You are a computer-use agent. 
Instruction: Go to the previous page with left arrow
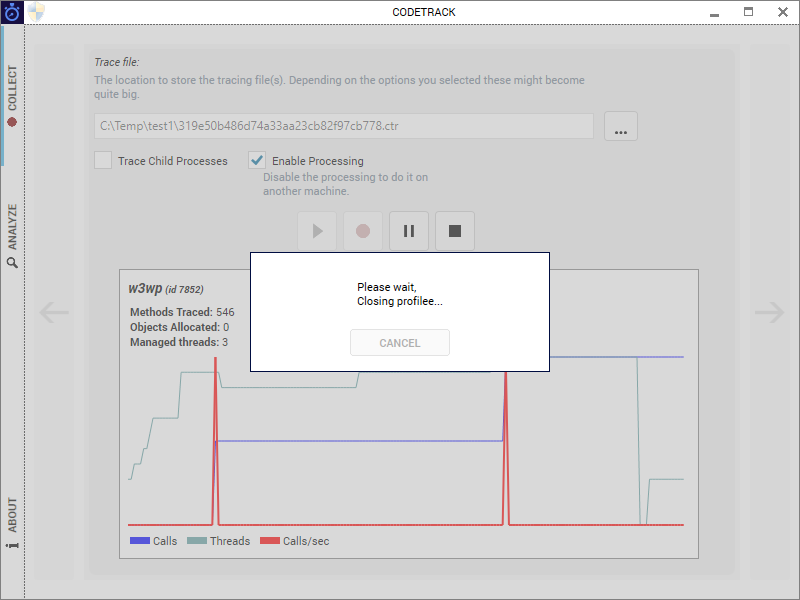[54, 312]
